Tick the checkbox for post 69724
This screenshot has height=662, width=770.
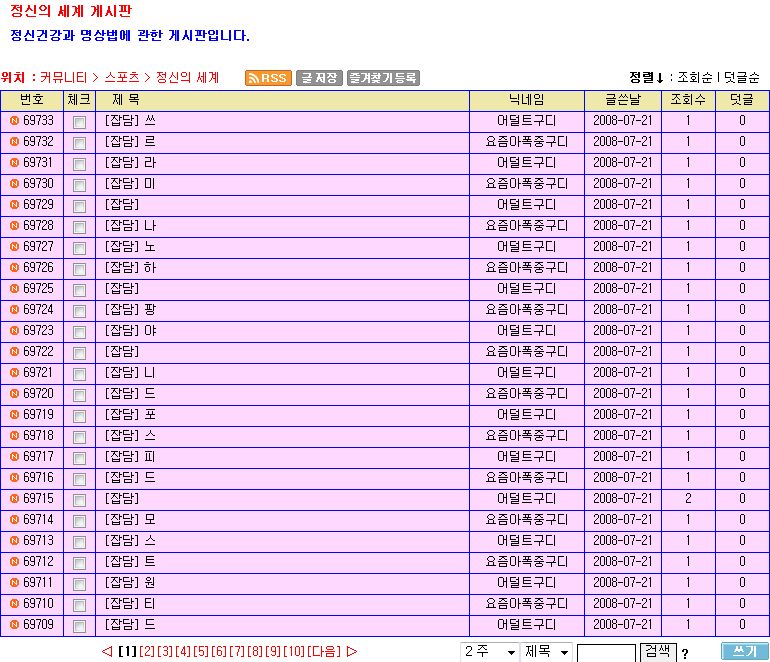point(79,311)
